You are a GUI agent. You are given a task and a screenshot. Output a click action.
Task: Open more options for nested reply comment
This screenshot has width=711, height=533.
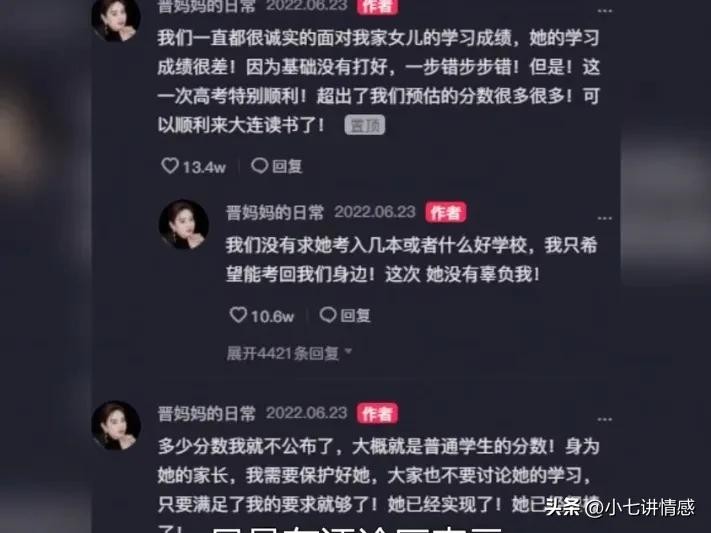tap(604, 218)
